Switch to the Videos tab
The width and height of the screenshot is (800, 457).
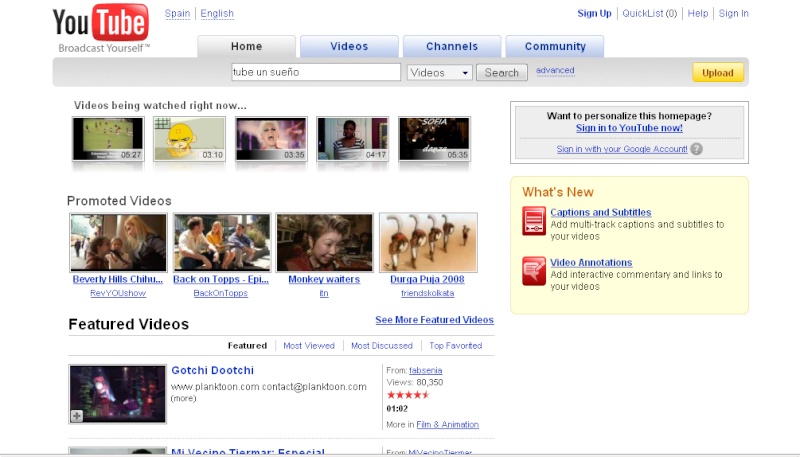click(x=349, y=46)
